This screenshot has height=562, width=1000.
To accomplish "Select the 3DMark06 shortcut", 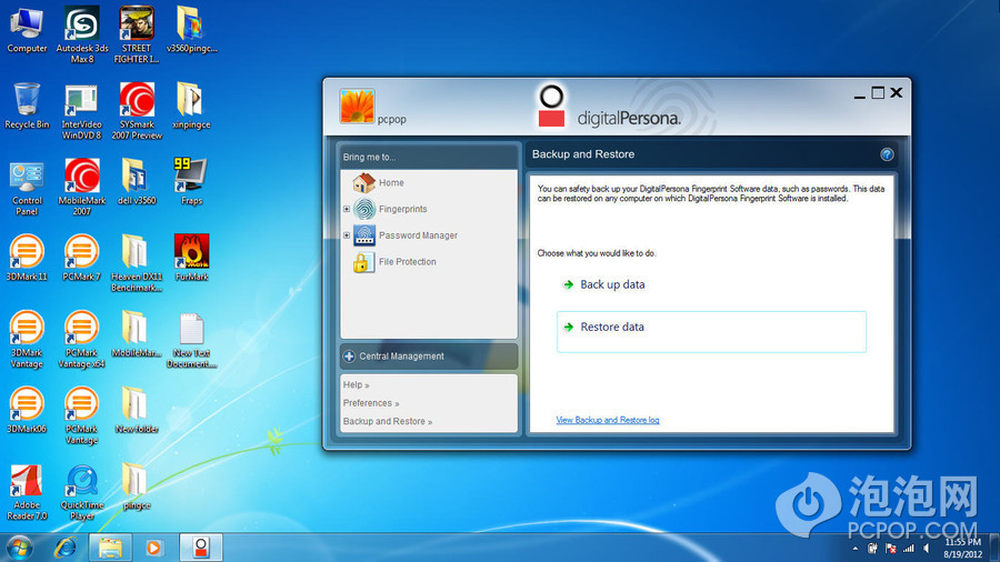I will [x=27, y=411].
